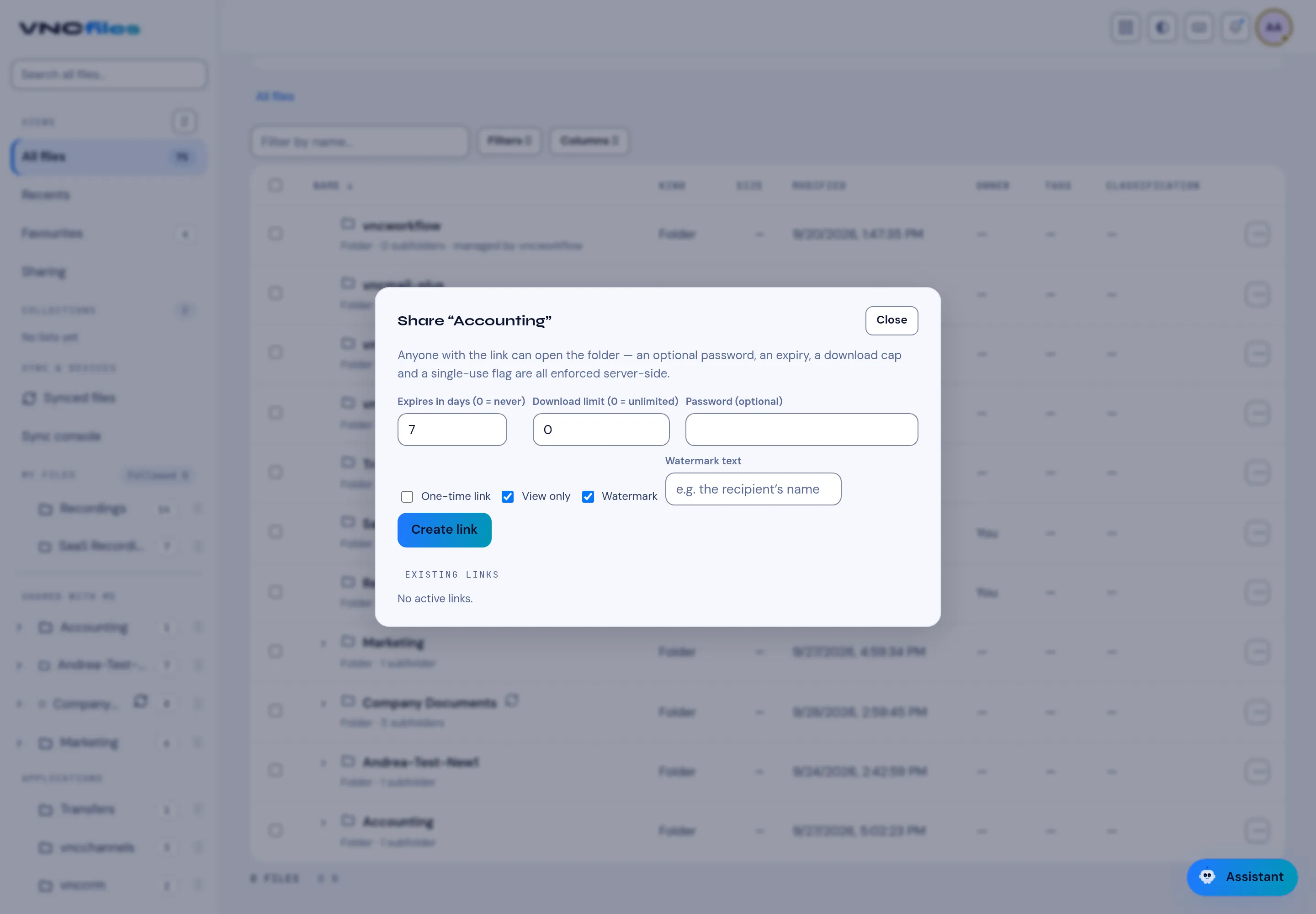Sort by the Name column header

(x=332, y=186)
